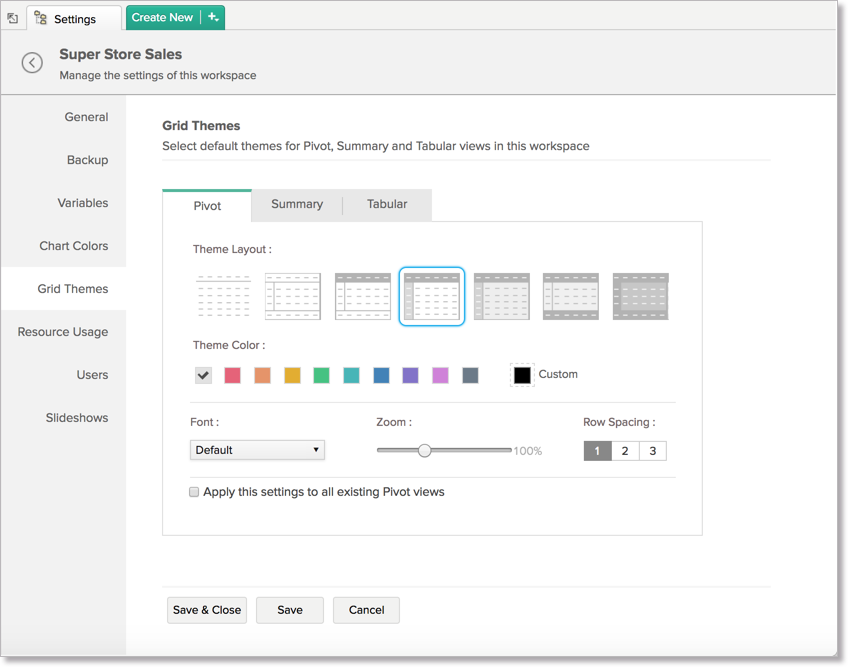This screenshot has height=667, width=848.
Task: Enable Apply settings to all existing Pivot views
Action: [x=194, y=492]
